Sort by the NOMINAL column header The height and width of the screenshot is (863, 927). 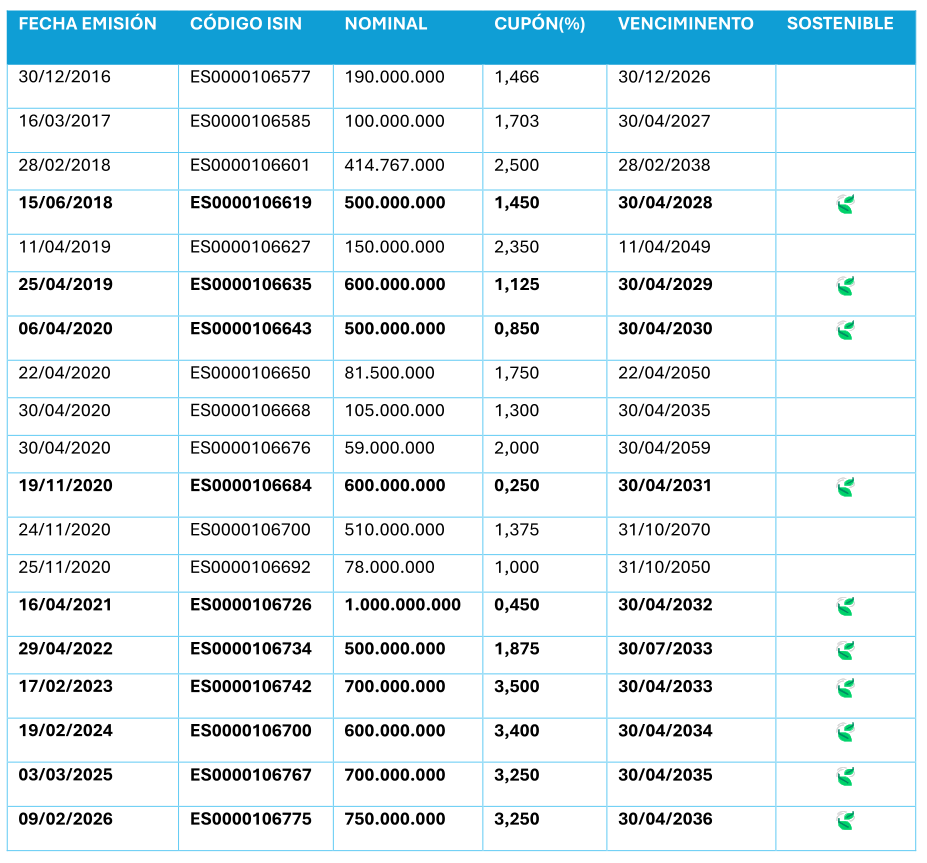[x=386, y=24]
